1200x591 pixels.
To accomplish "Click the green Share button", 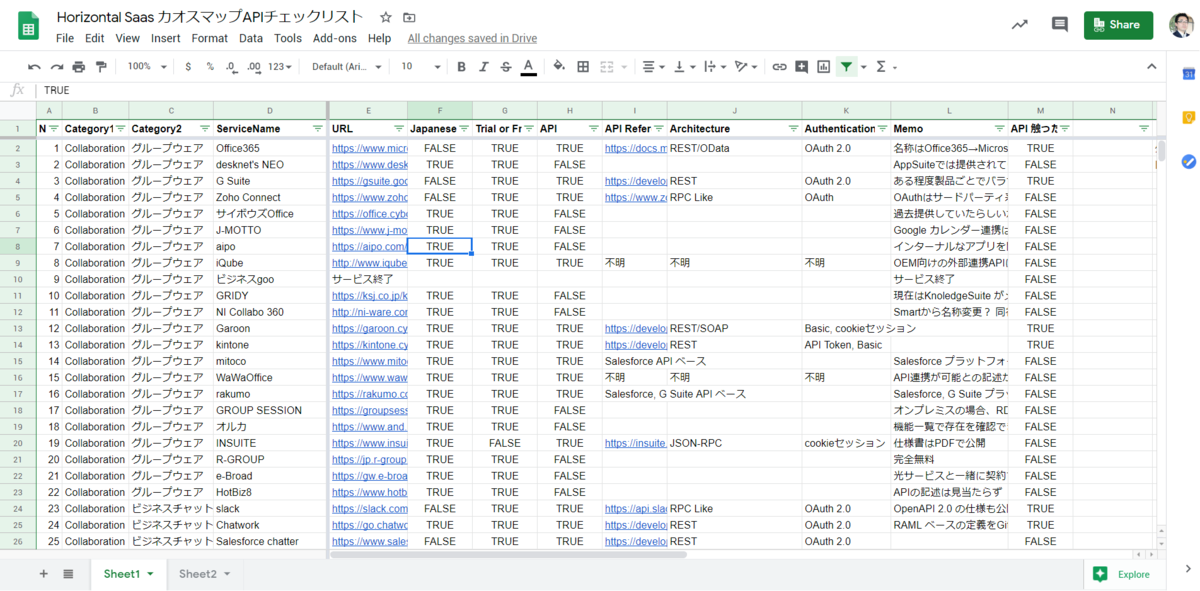I will coord(1118,25).
